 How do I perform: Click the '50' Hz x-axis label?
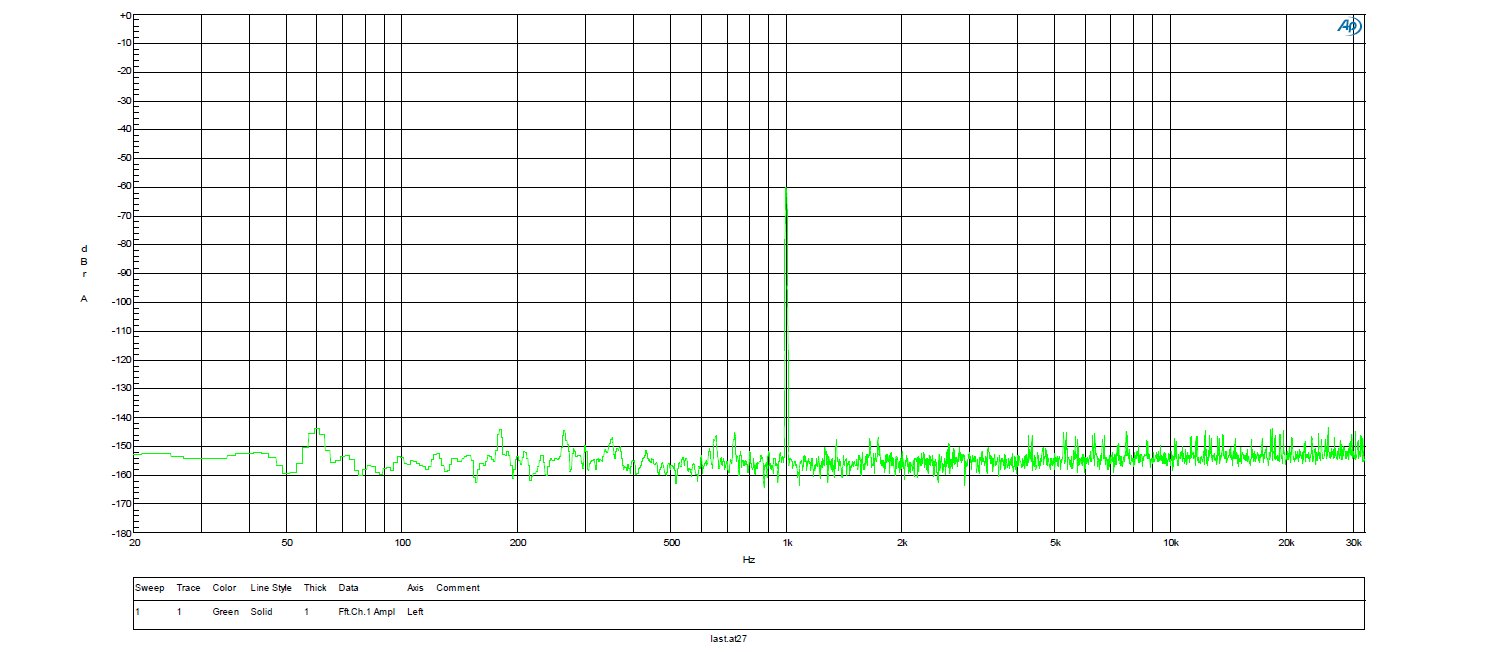287,543
